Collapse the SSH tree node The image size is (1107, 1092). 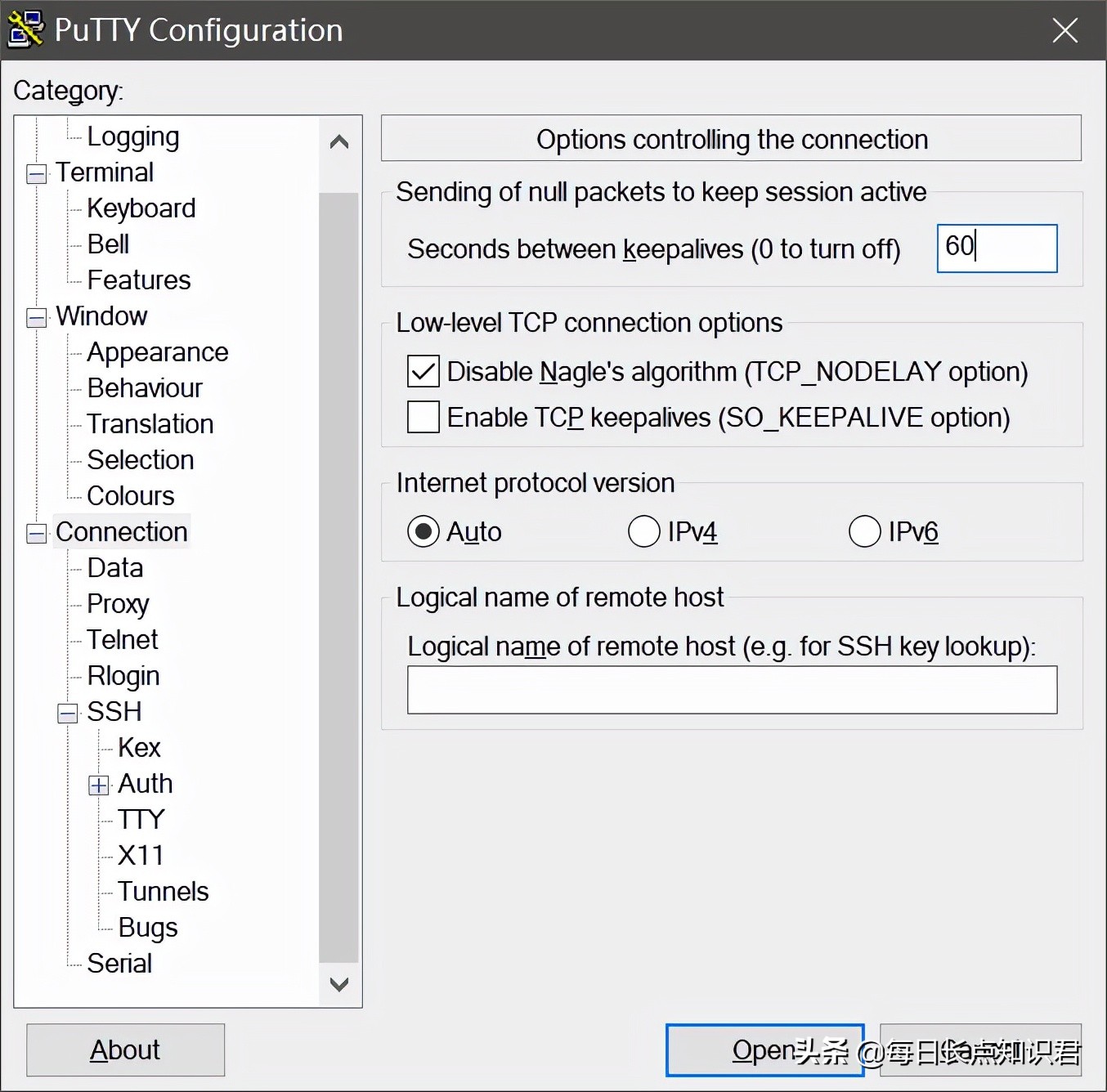[68, 714]
